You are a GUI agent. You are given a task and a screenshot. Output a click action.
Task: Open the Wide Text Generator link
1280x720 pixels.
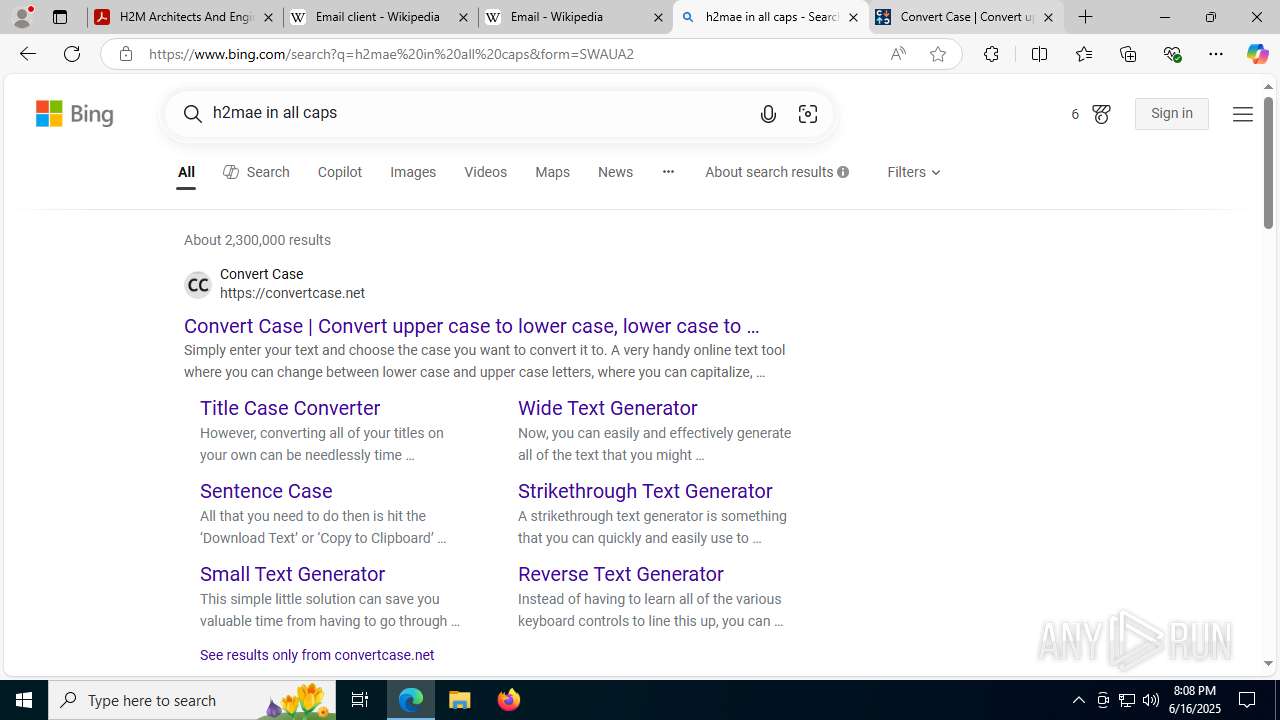608,408
